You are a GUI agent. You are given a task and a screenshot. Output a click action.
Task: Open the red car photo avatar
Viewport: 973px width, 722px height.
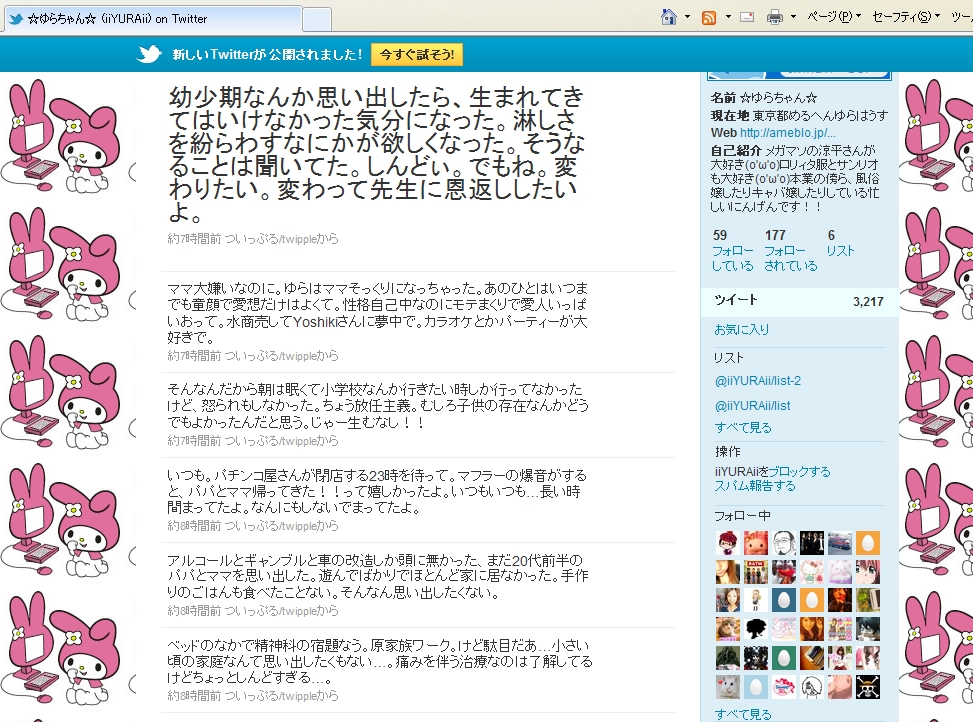[840, 543]
